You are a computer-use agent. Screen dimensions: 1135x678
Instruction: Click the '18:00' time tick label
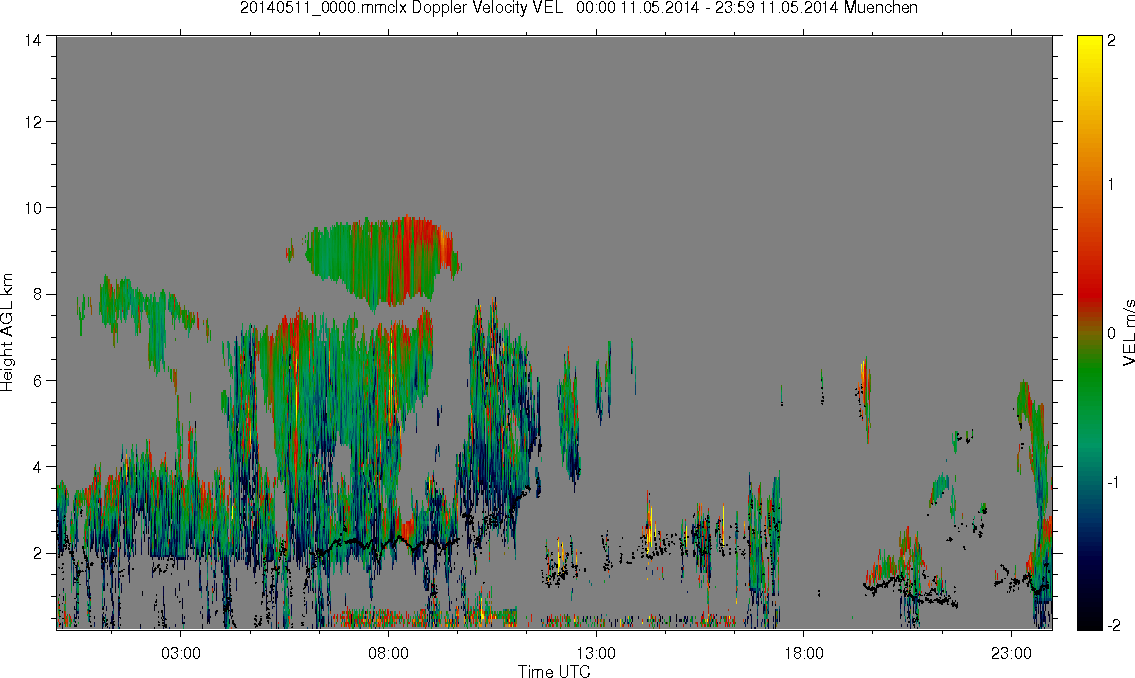(x=803, y=653)
